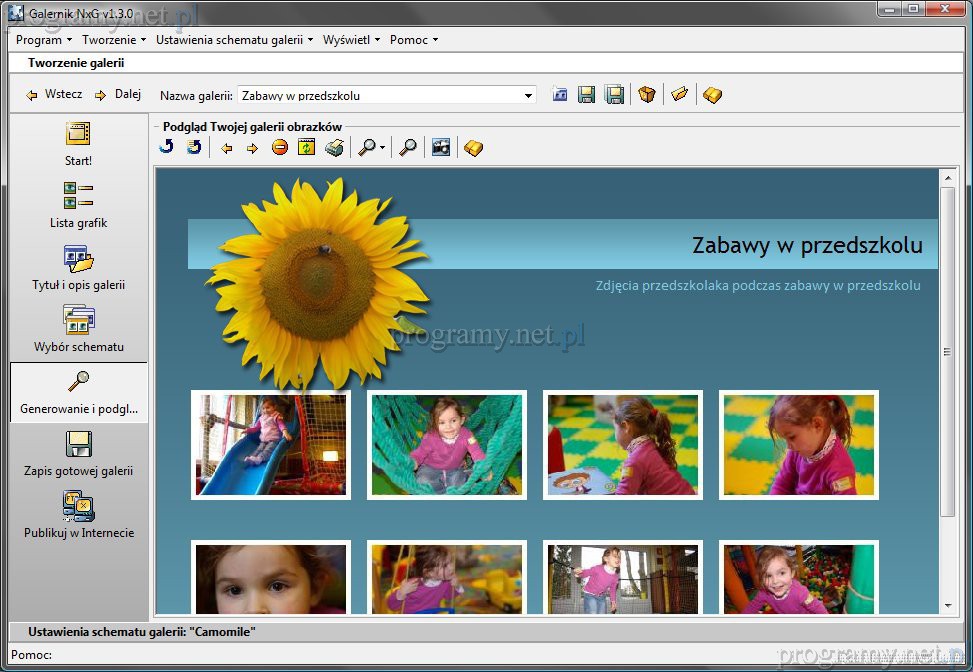
Task: Open the Lista grafik step
Action: click(78, 196)
